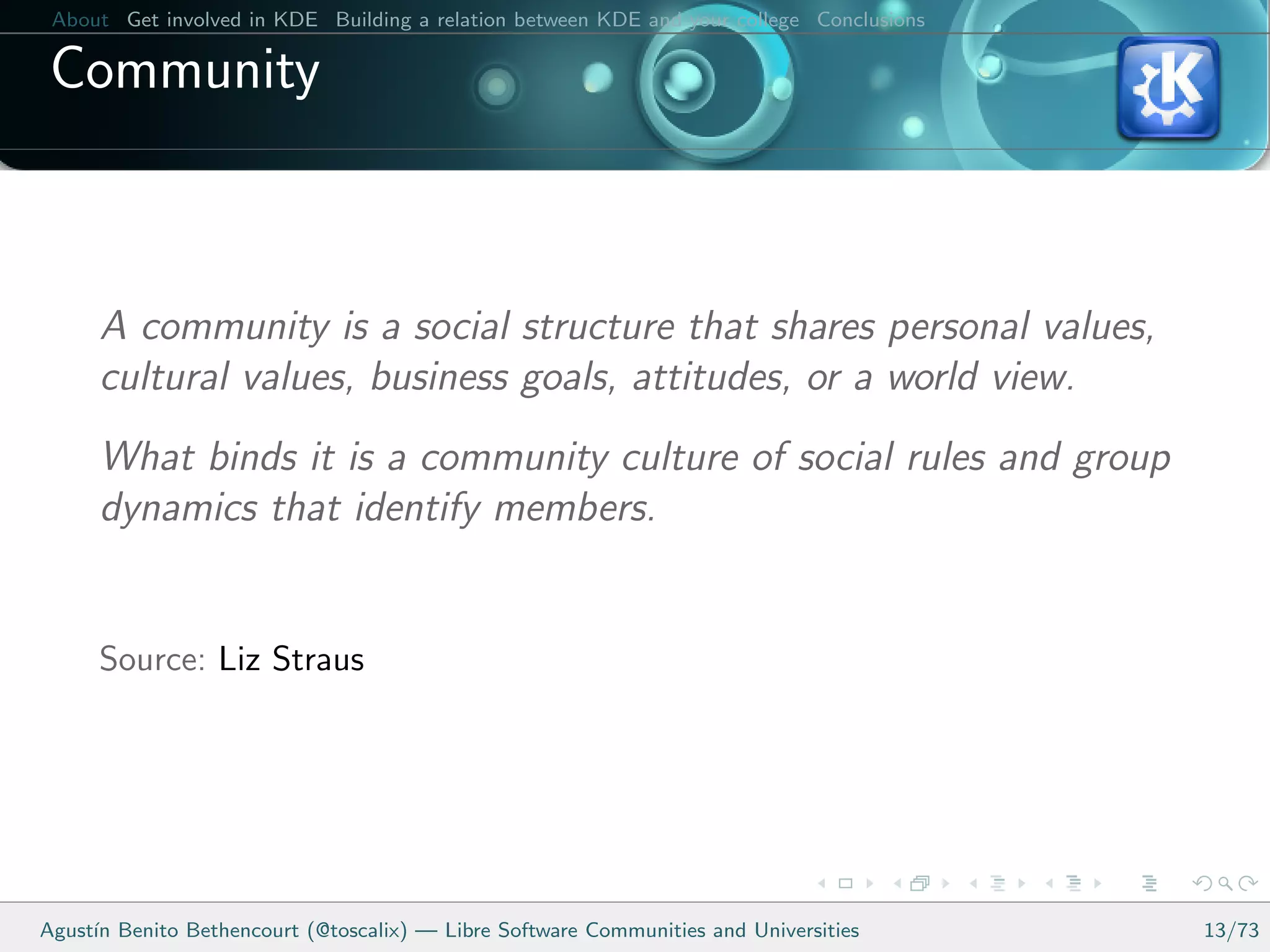1270x952 pixels.
Task: Click the go-forward curved arrow icon
Action: point(1248,883)
